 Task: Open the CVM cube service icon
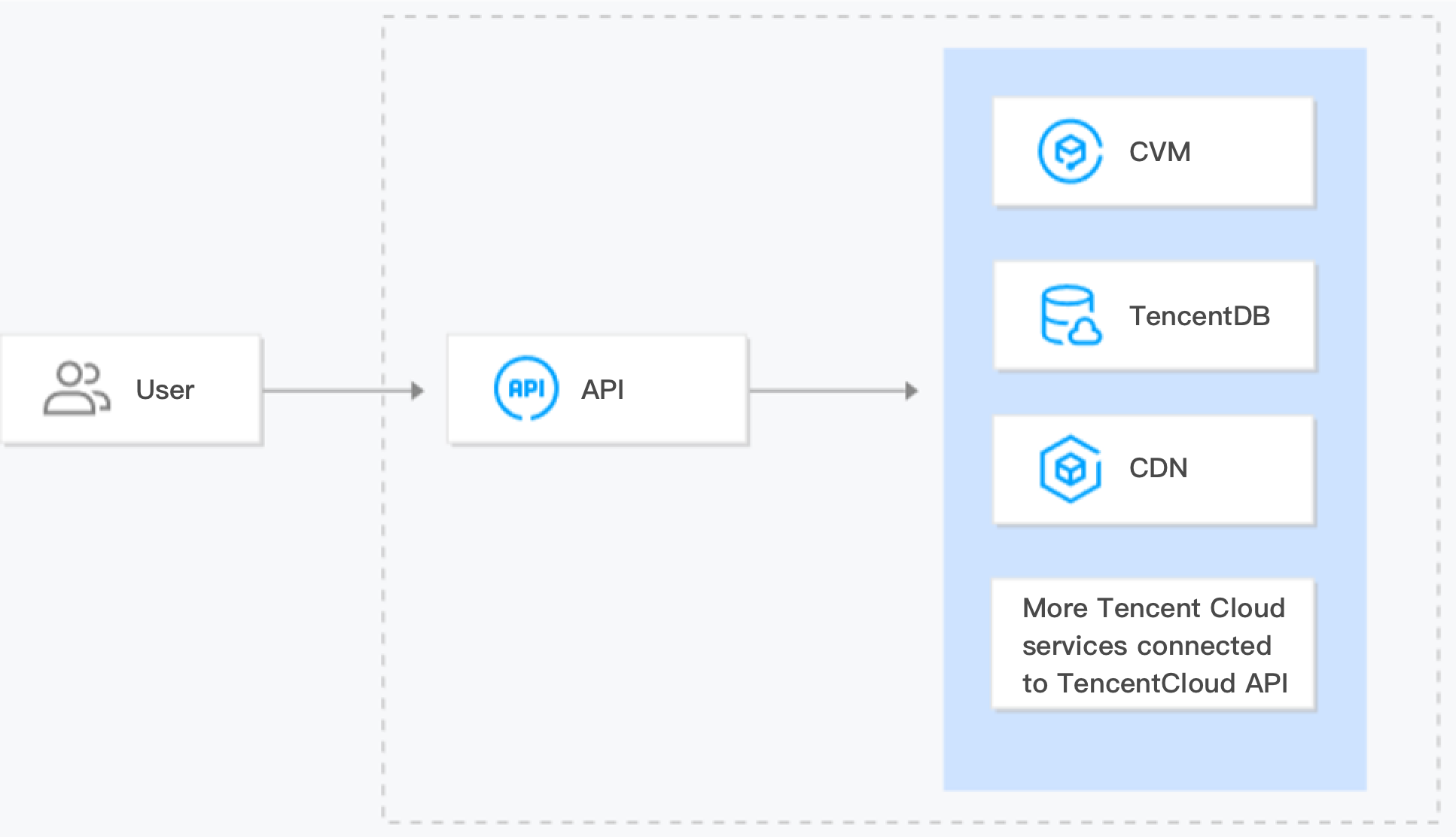pyautogui.click(x=1068, y=151)
